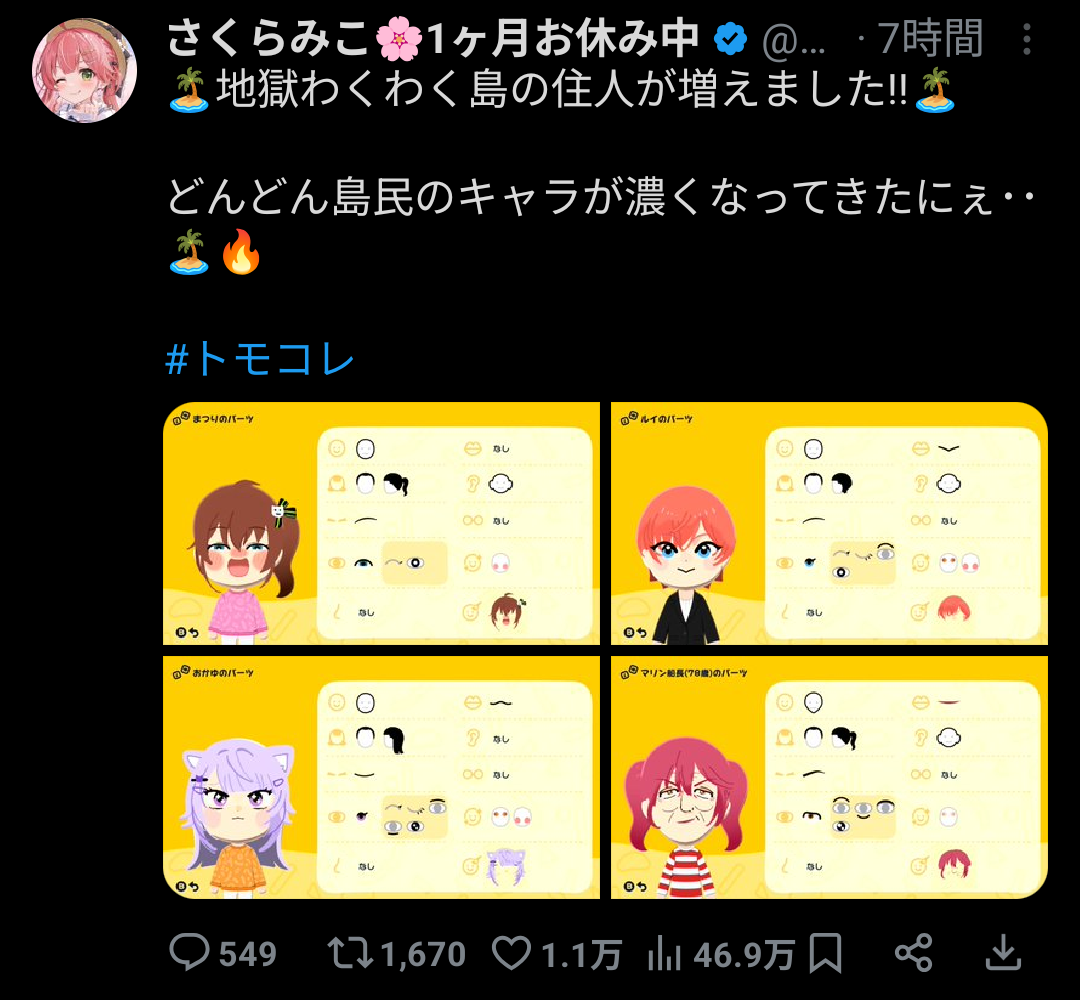Open the reply comments icon
The image size is (1080, 1000).
click(x=189, y=952)
